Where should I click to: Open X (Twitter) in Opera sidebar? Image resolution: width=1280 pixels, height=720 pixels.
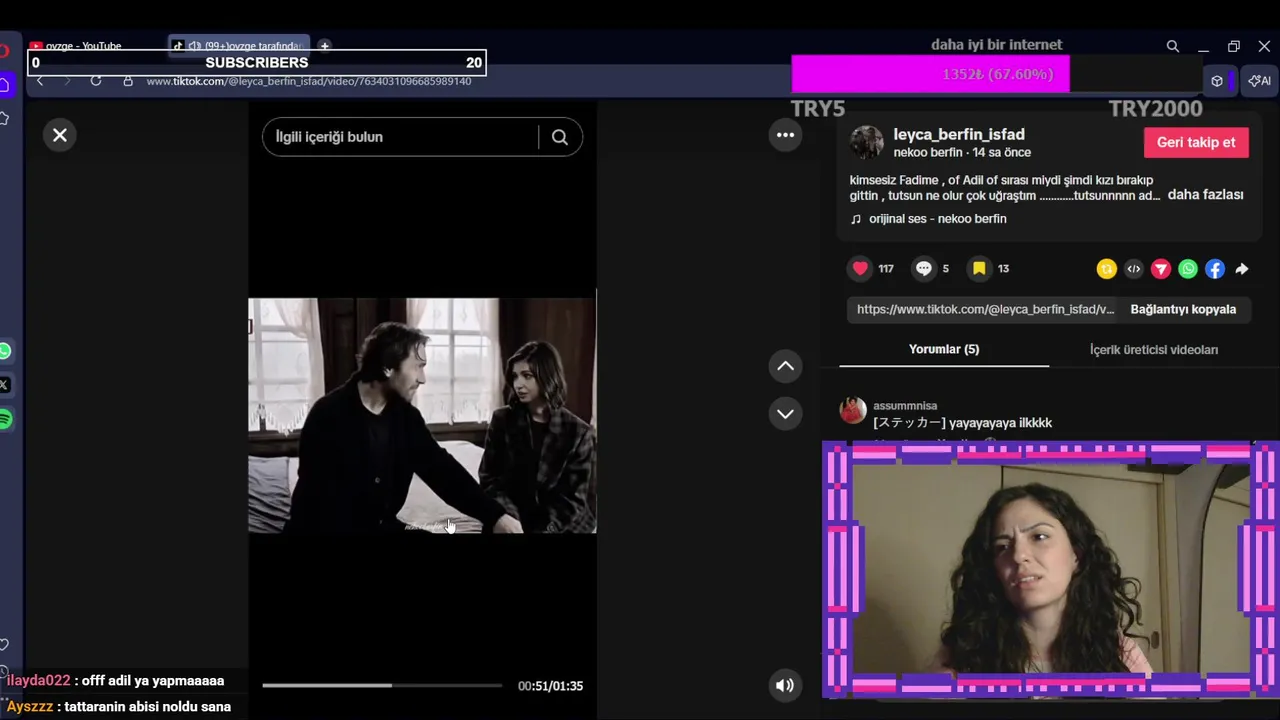pos(5,385)
